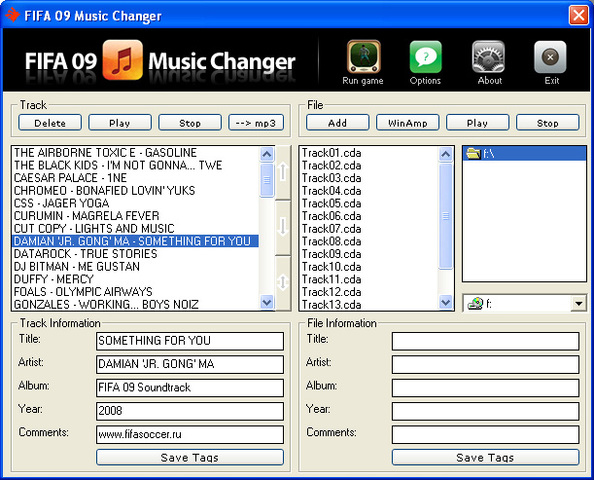Image resolution: width=594 pixels, height=480 pixels.
Task: Click the Track Information Title field
Action: click(190, 341)
